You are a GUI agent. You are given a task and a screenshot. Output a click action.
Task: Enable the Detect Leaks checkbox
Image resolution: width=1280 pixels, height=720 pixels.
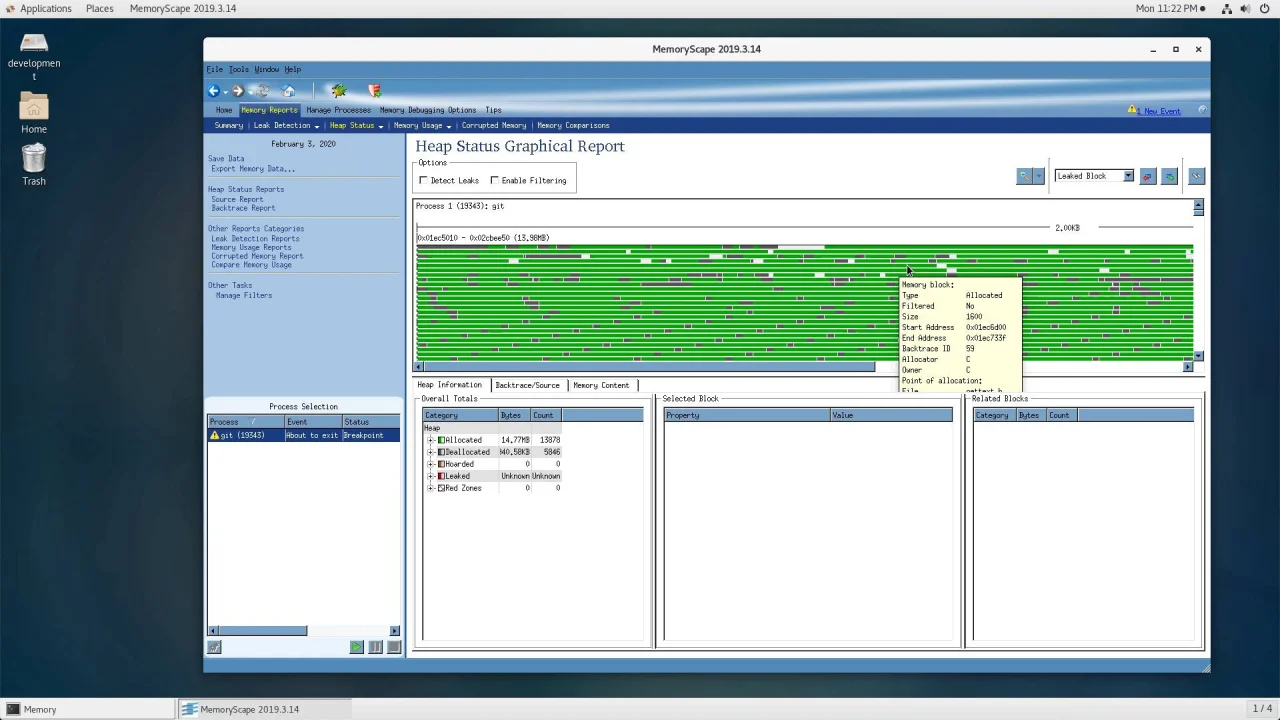pos(423,181)
